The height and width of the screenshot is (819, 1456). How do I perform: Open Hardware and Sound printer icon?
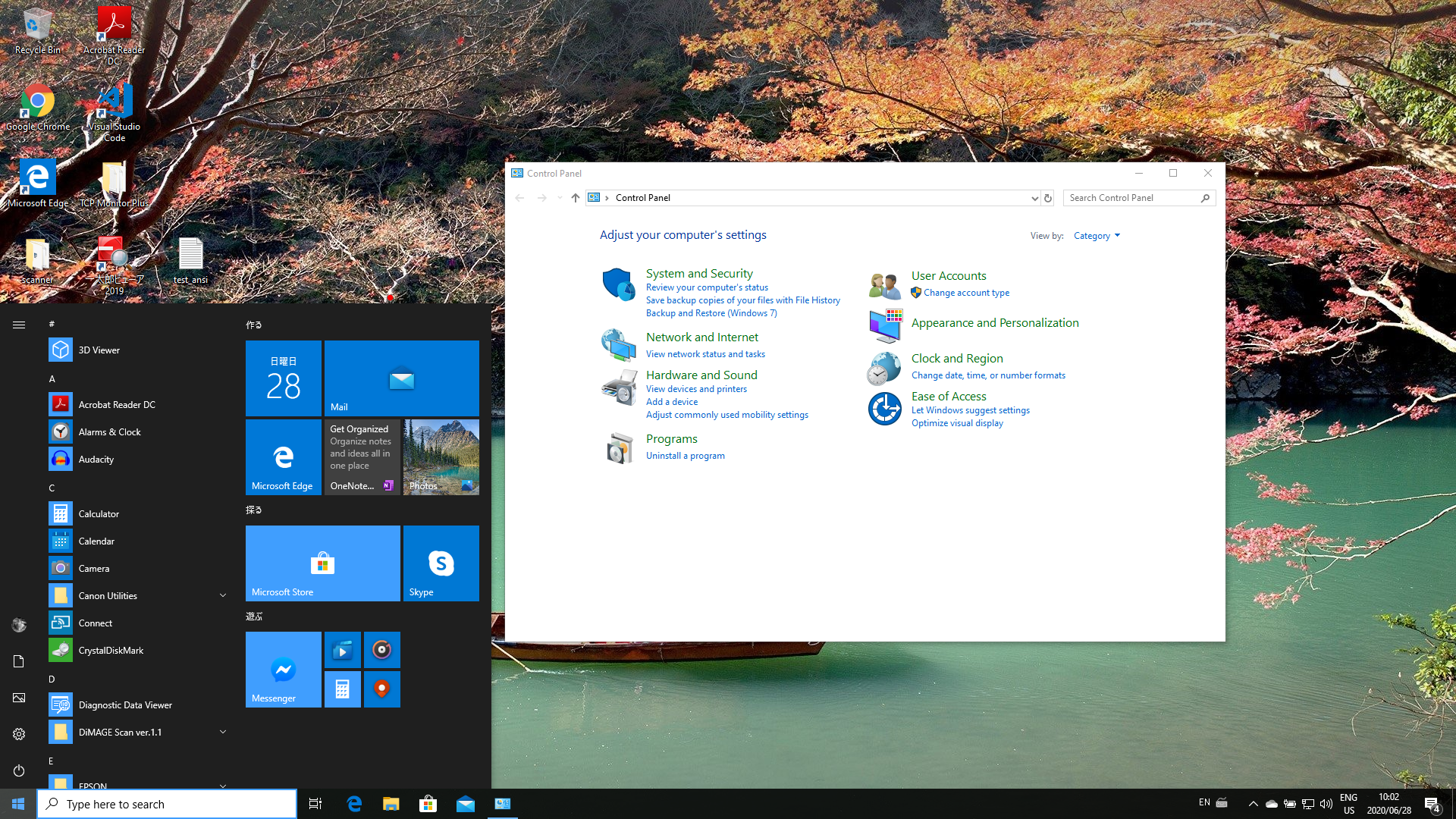(619, 388)
